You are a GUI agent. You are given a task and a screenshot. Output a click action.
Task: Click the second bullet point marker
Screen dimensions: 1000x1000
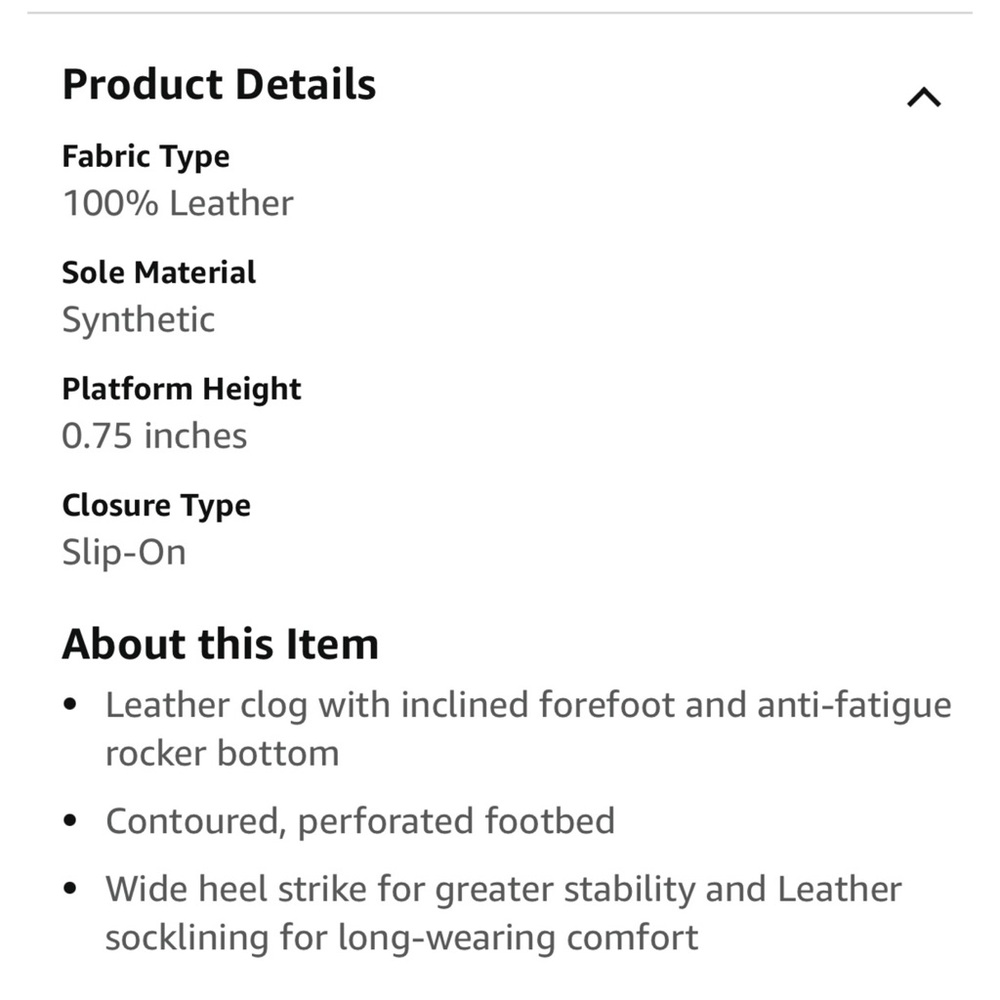click(x=70, y=820)
